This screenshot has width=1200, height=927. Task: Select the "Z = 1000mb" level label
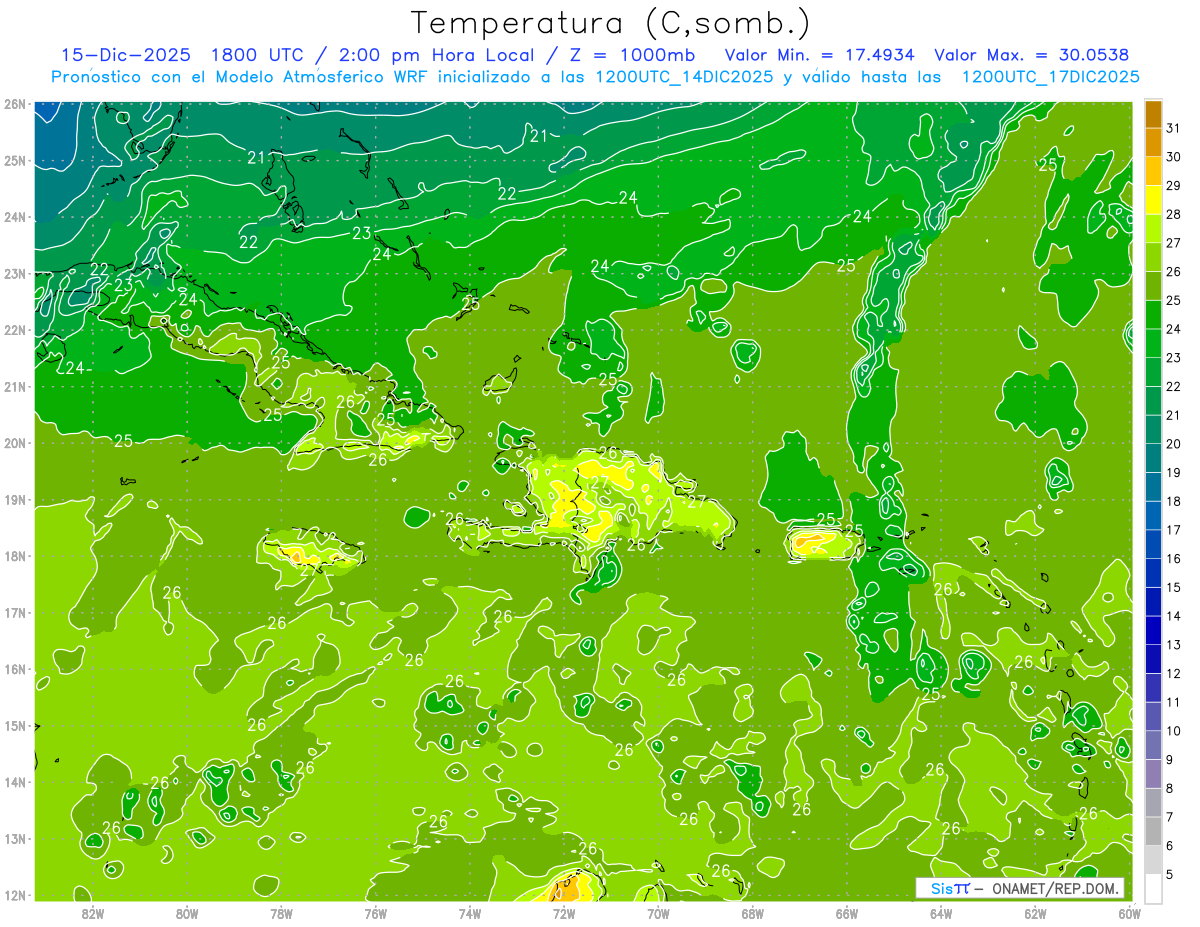[x=631, y=54]
